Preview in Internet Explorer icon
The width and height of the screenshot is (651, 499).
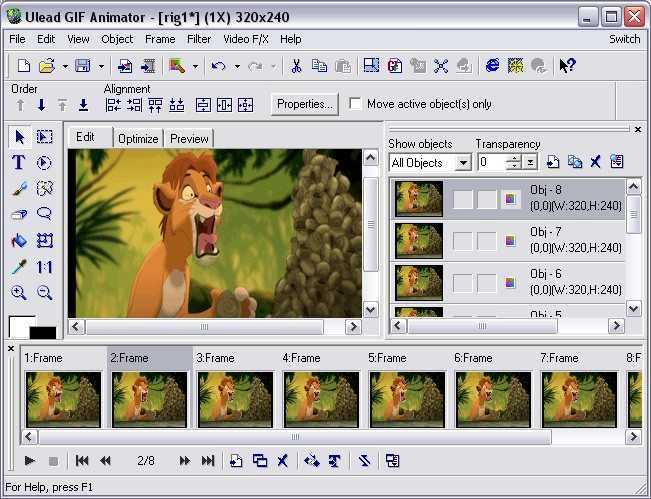pyautogui.click(x=492, y=66)
